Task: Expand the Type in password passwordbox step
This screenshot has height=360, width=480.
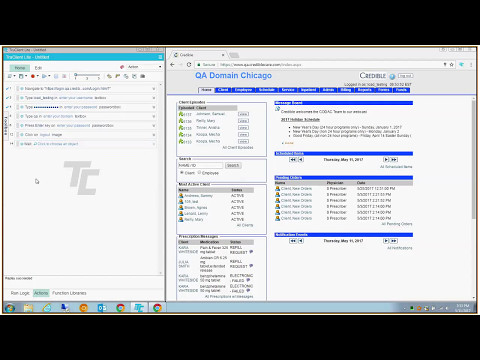Action: pyautogui.click(x=154, y=107)
